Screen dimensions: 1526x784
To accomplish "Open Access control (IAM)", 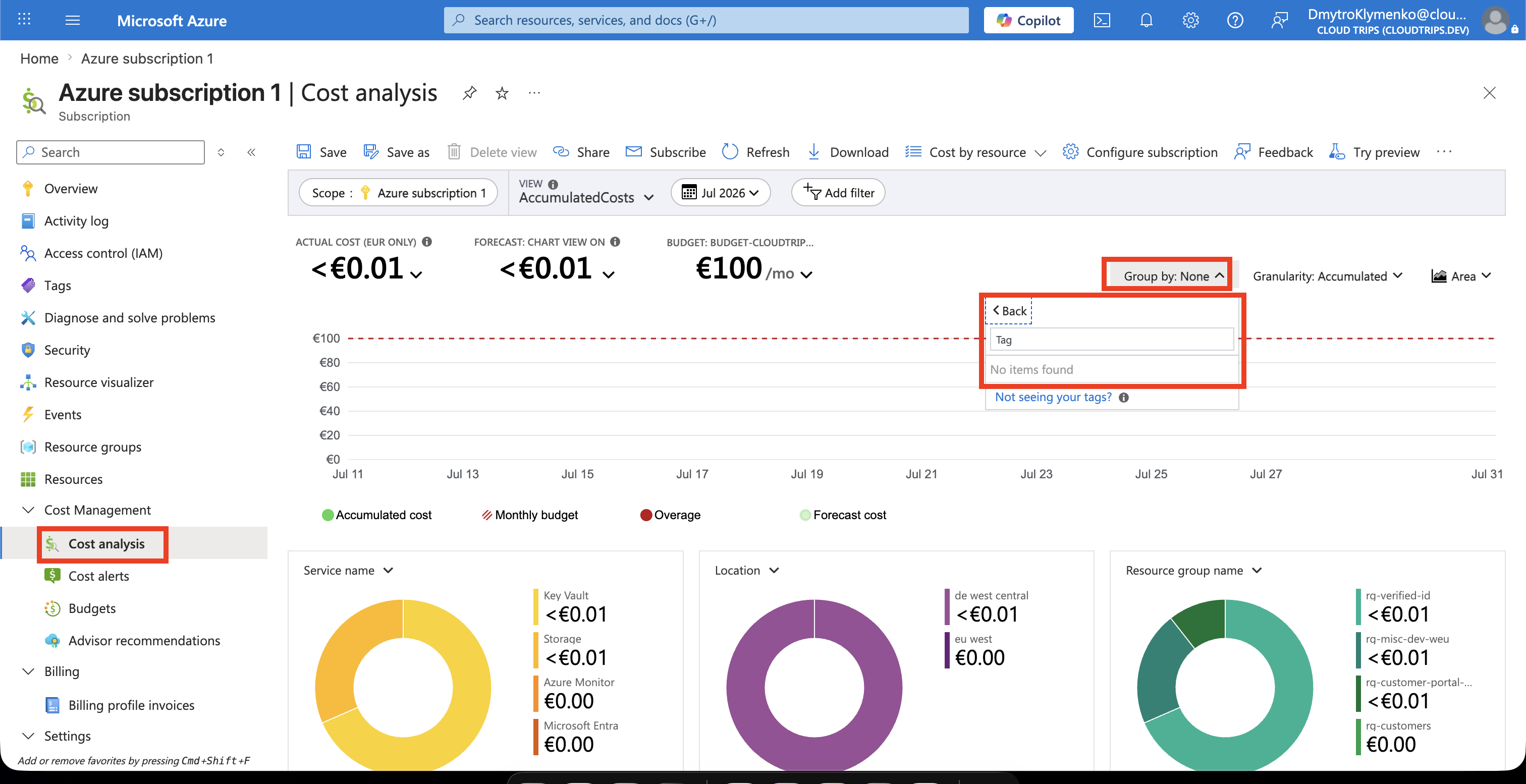I will [103, 253].
